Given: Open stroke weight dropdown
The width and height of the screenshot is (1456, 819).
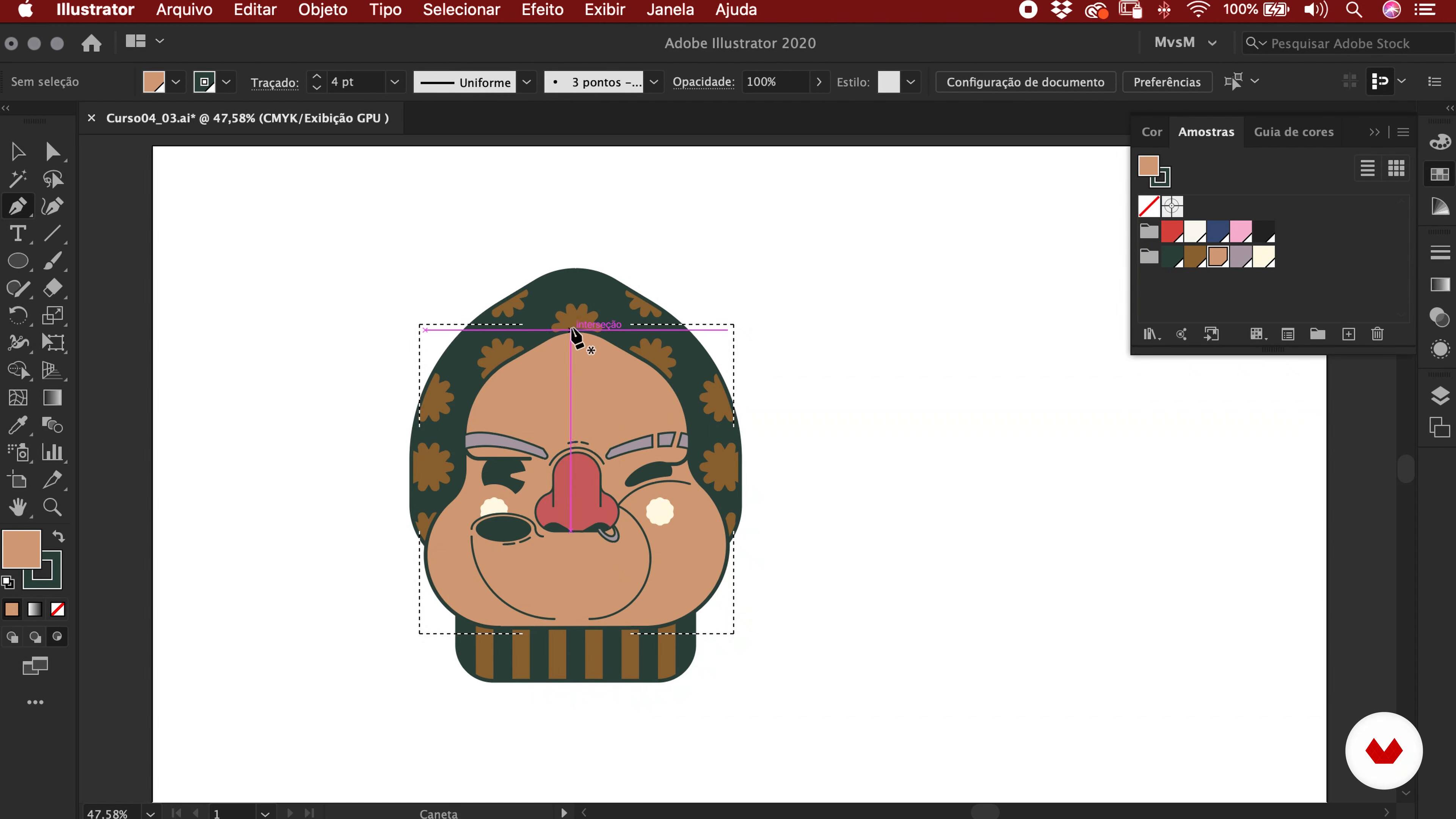Looking at the screenshot, I should tap(394, 82).
